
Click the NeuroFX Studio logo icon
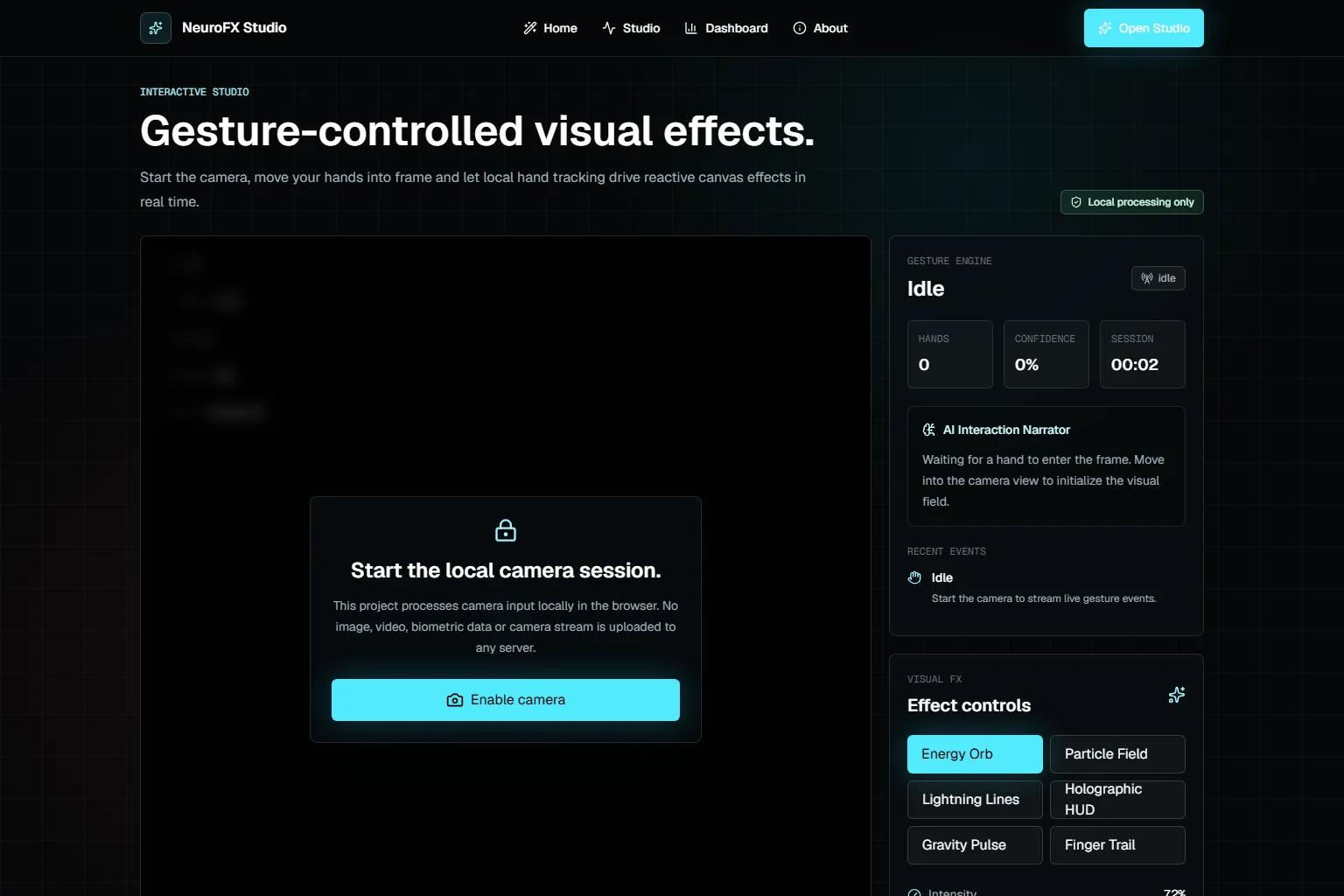click(156, 28)
